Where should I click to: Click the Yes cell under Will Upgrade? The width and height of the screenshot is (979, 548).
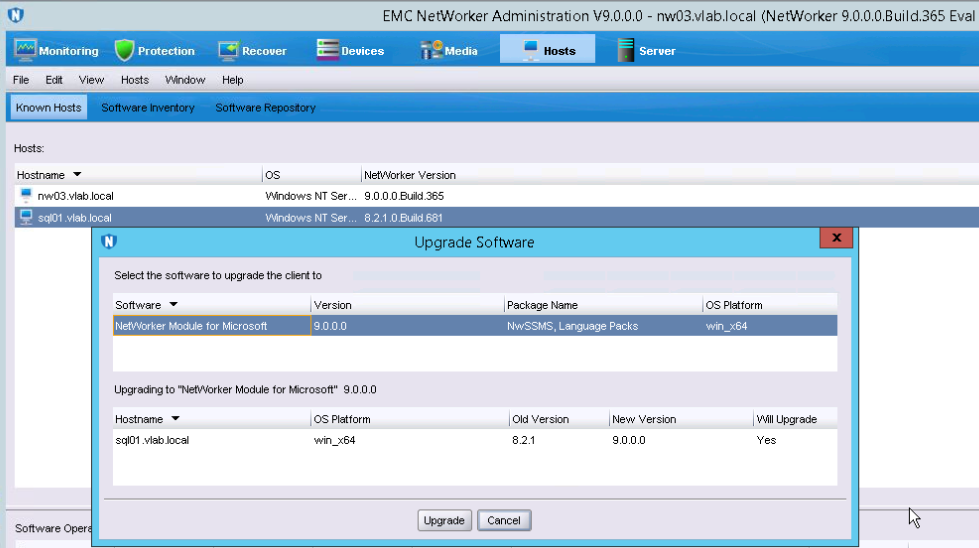click(x=766, y=440)
